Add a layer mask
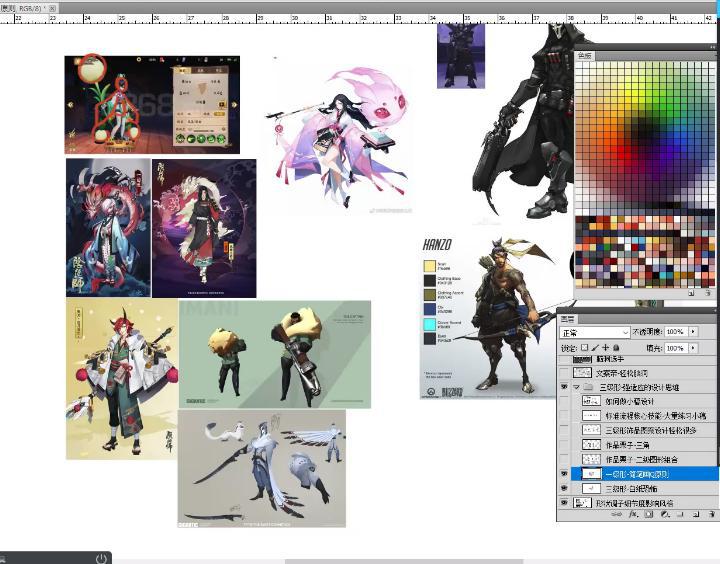The height and width of the screenshot is (564, 720). [x=648, y=515]
